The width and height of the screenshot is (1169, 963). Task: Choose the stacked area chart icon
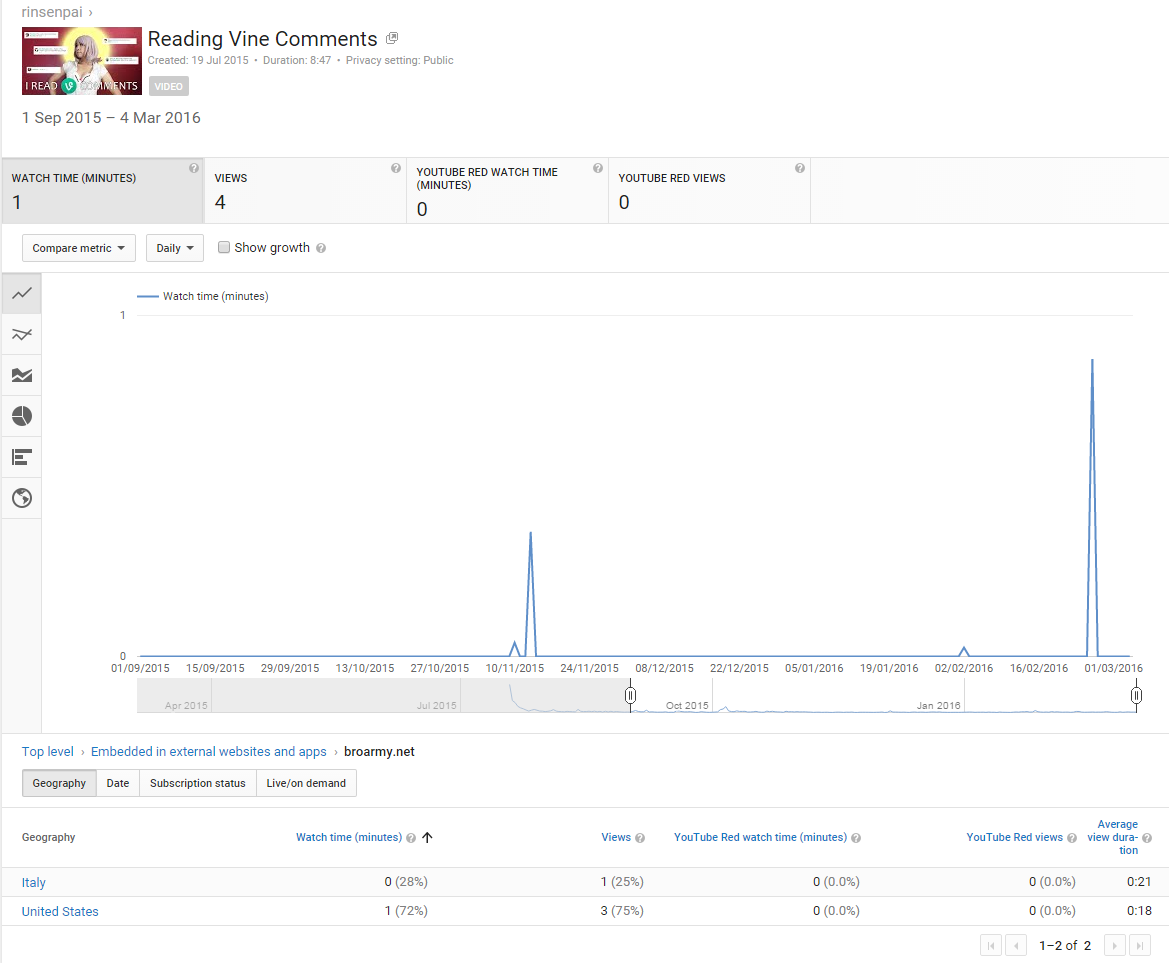pyautogui.click(x=21, y=376)
